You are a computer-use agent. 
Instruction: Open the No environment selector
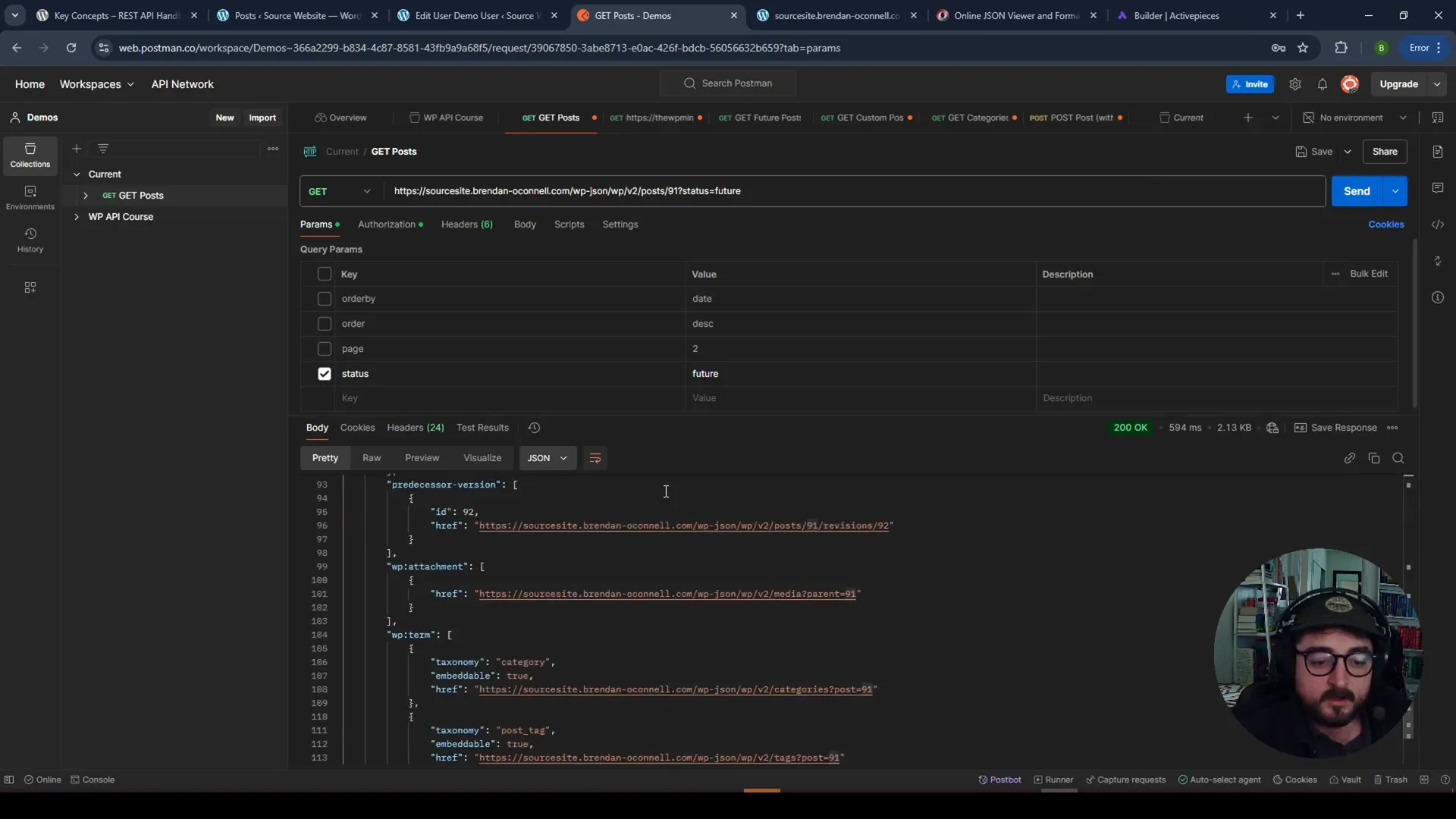point(1355,118)
